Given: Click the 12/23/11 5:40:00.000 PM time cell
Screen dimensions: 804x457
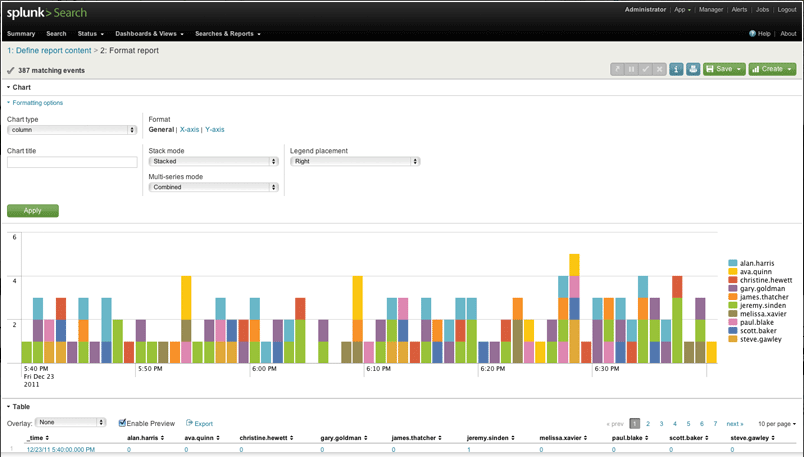Looking at the screenshot, I should [x=61, y=450].
